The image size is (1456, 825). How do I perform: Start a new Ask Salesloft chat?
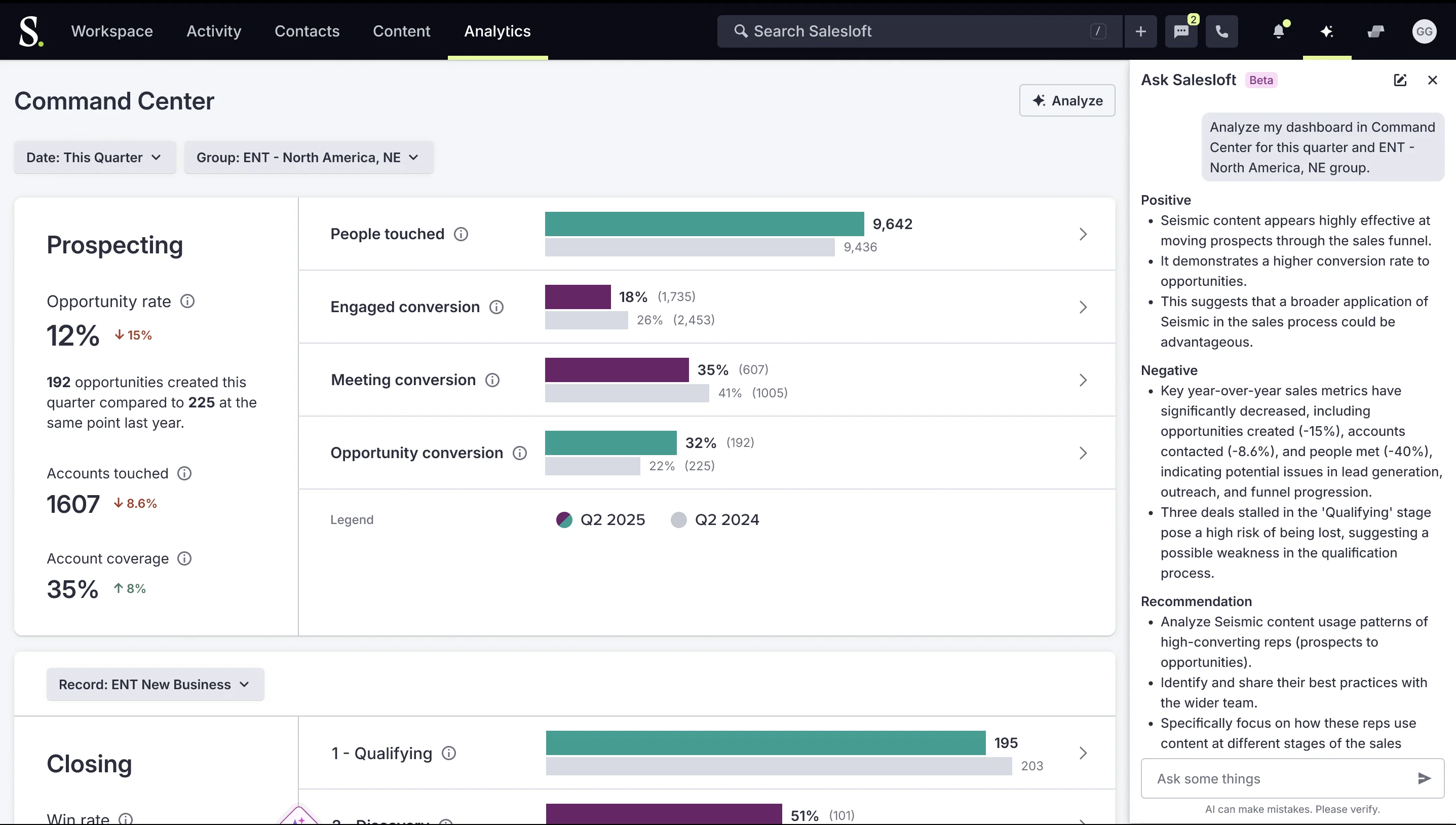[1400, 80]
